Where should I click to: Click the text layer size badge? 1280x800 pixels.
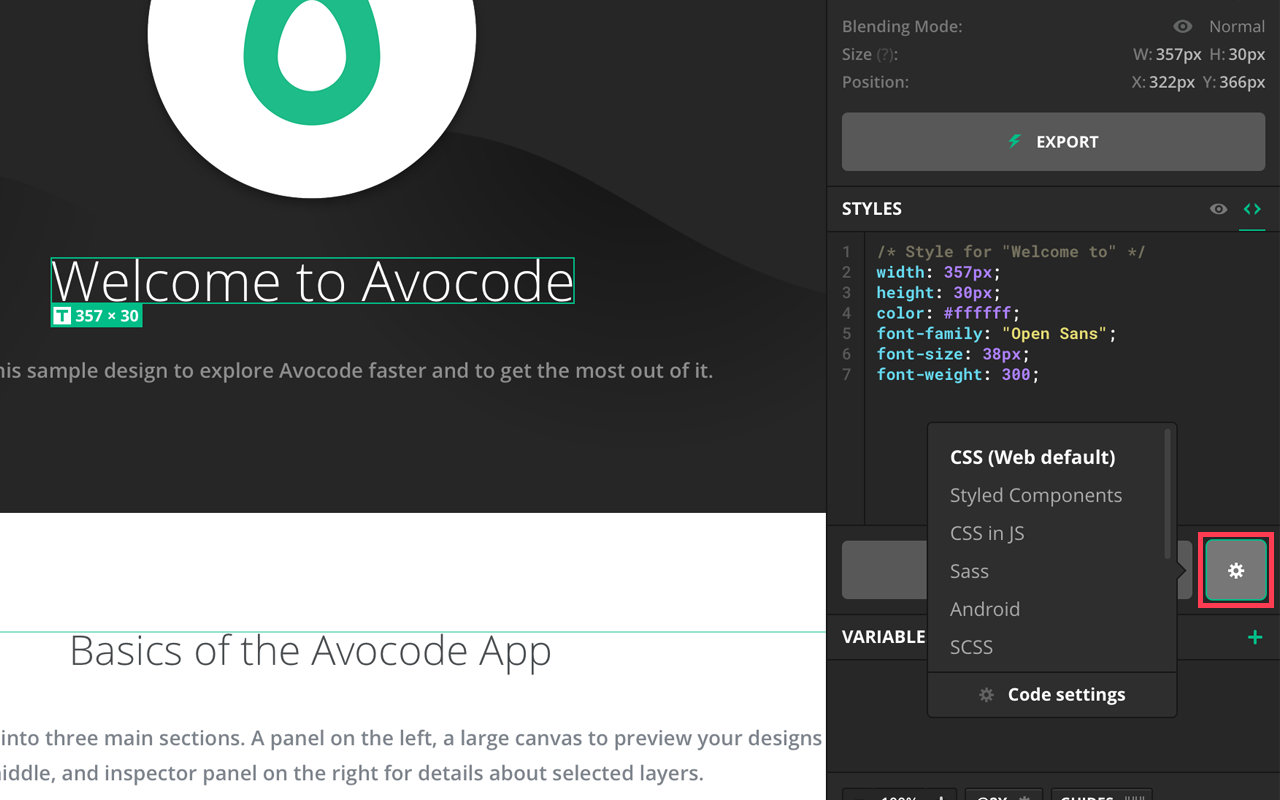(x=96, y=316)
